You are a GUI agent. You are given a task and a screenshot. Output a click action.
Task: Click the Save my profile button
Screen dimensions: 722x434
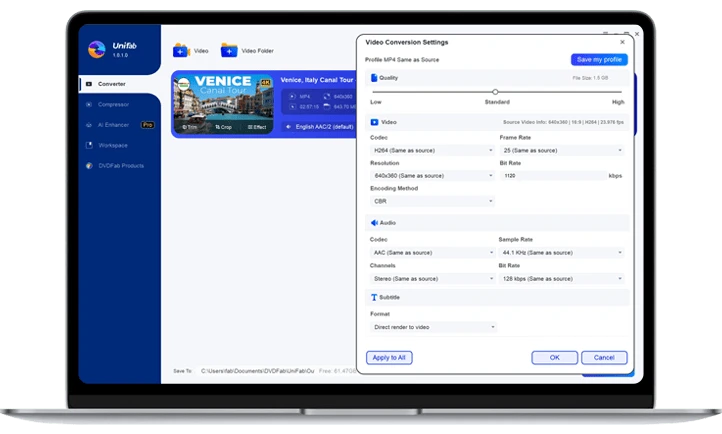(x=598, y=60)
